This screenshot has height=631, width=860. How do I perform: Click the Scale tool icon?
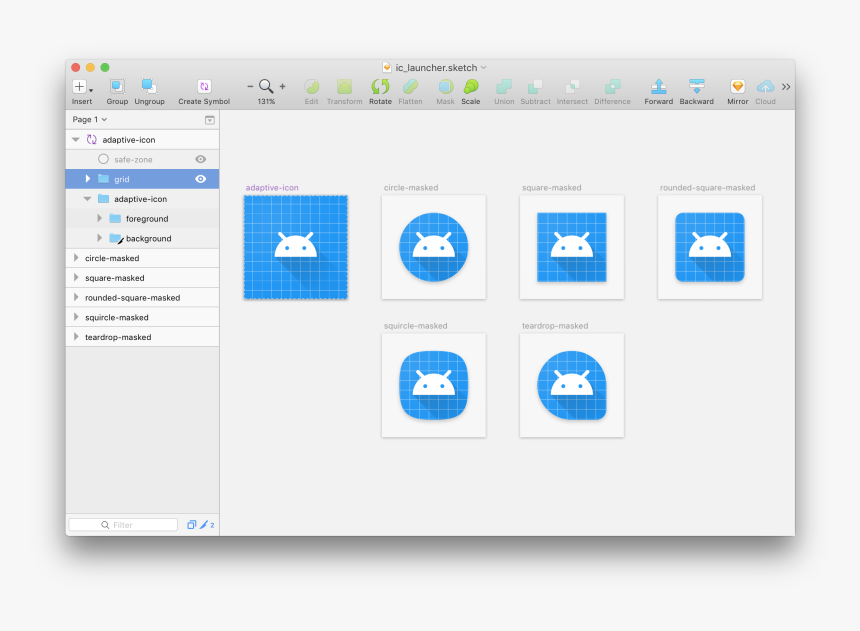pyautogui.click(x=471, y=87)
